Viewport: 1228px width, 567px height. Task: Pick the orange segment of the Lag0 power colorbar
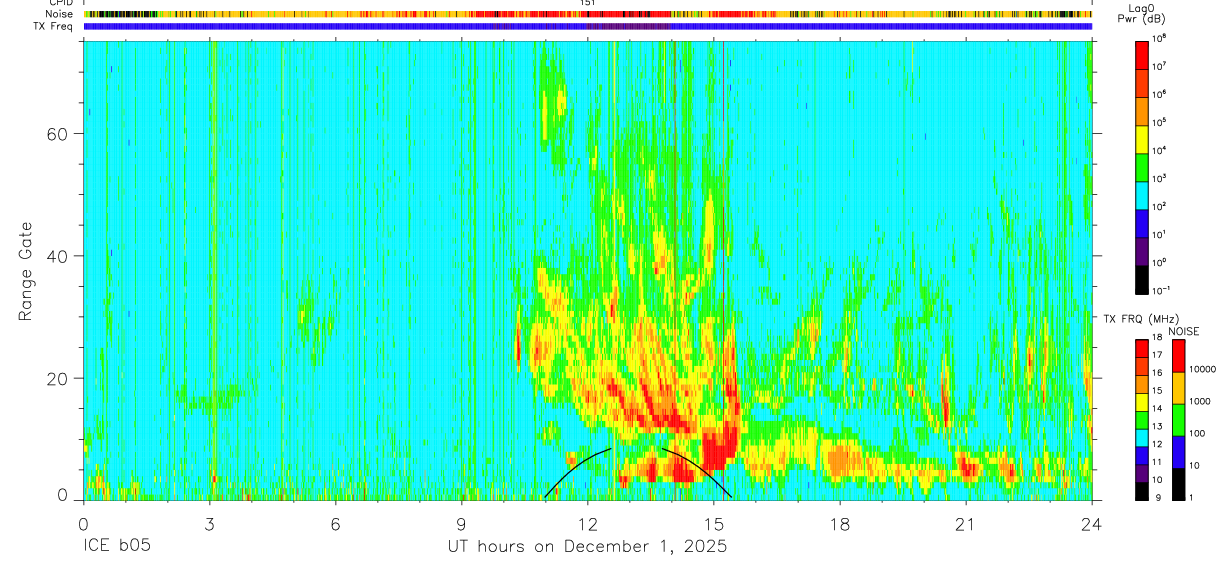tap(1142, 109)
